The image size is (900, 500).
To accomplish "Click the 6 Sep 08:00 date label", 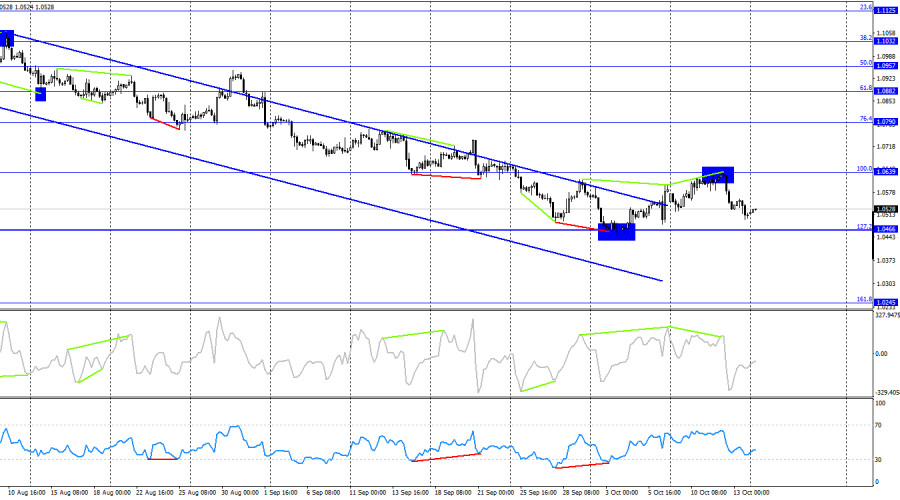I will (x=323, y=493).
